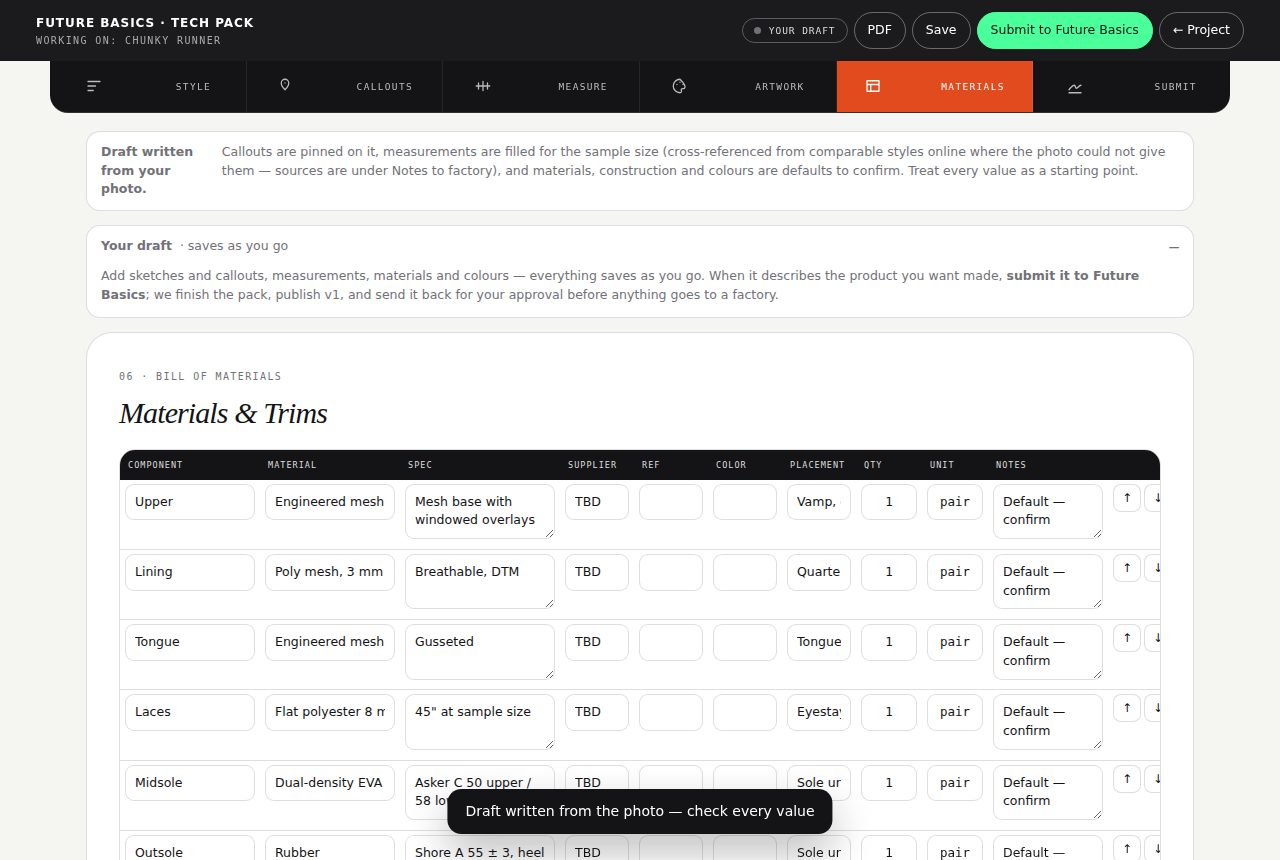Edit the notes field in the Upper row
This screenshot has width=1280, height=860.
click(1048, 511)
